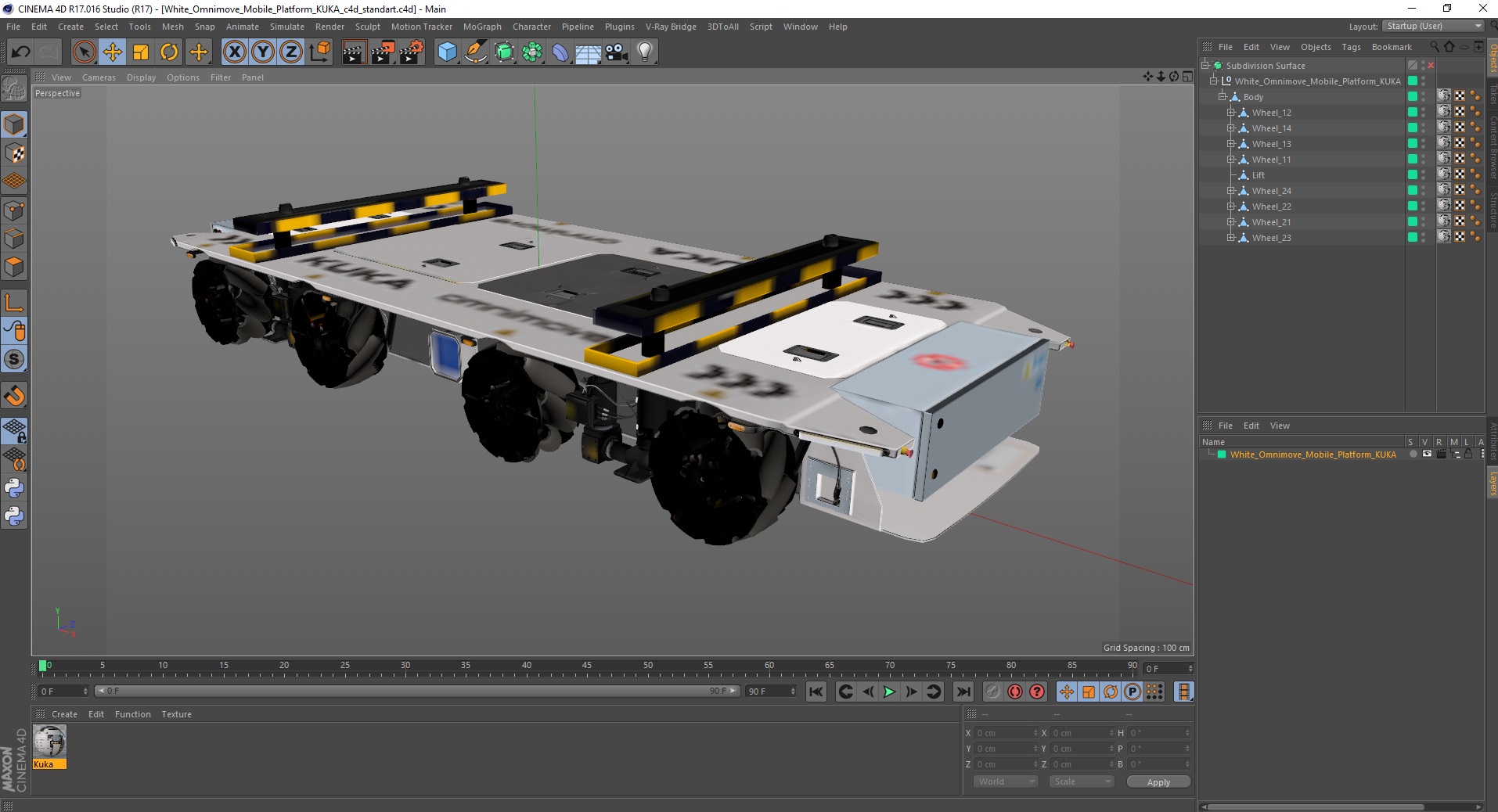Collapse the Subdivision Surface tree node
Image resolution: width=1498 pixels, height=812 pixels.
tap(1205, 66)
